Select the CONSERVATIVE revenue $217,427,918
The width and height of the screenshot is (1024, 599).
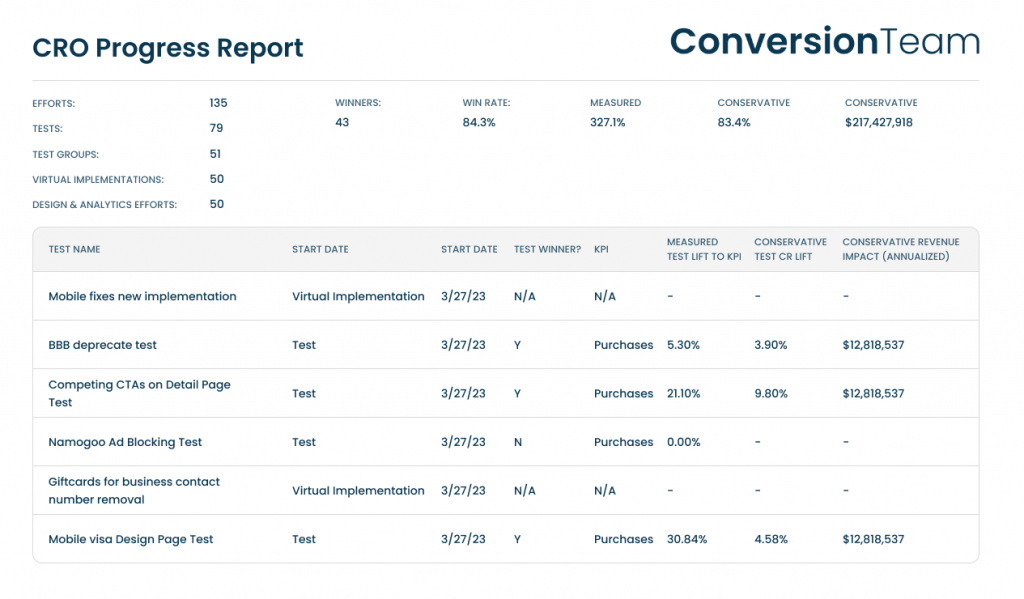coord(878,122)
